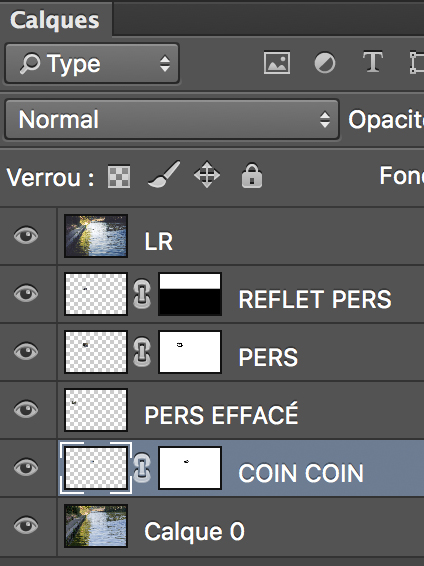
Task: Hide the Calque 0 layer
Action: (26, 525)
